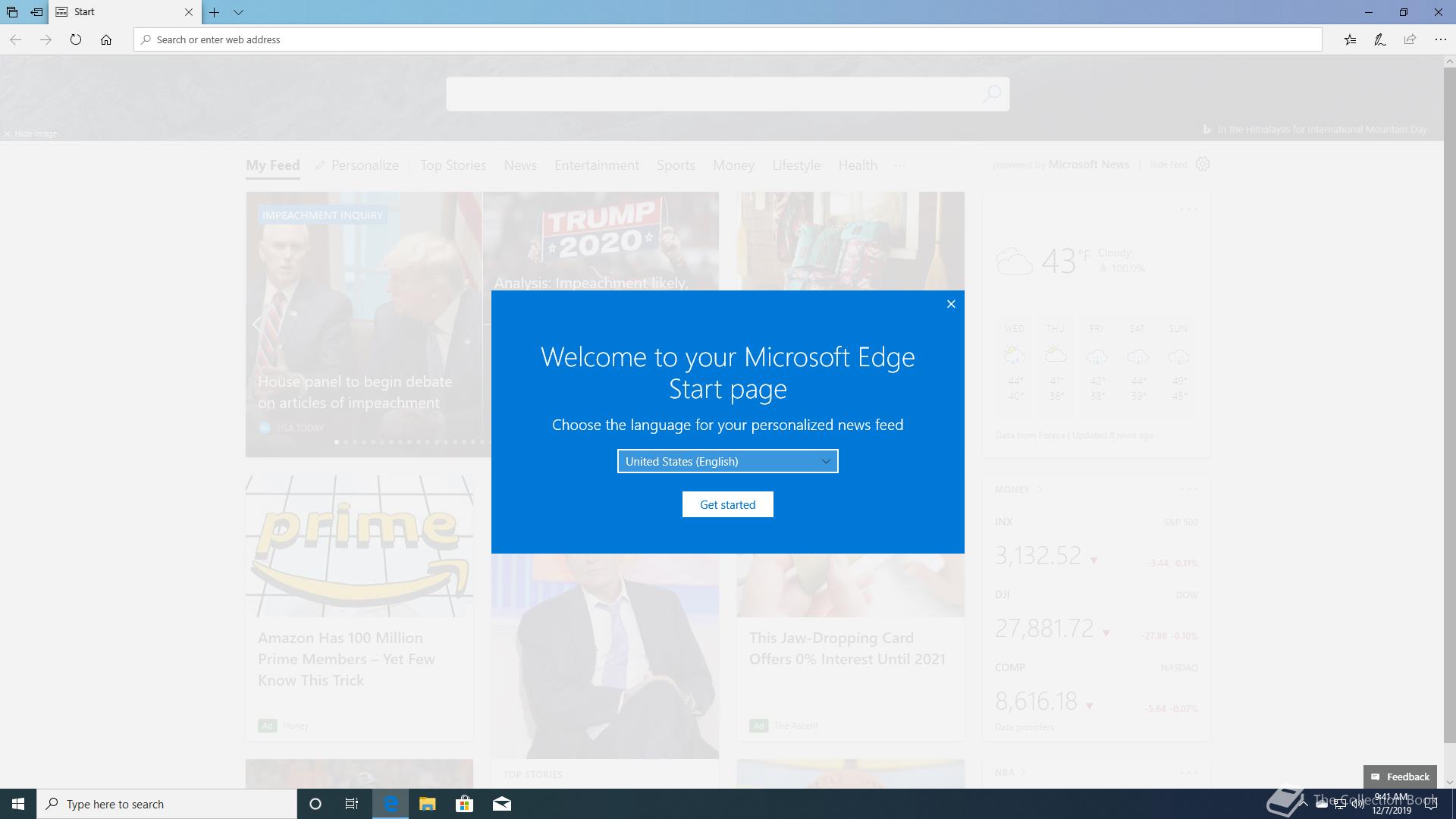Click DJI value 27,881.72
1456x819 pixels.
click(x=1044, y=628)
